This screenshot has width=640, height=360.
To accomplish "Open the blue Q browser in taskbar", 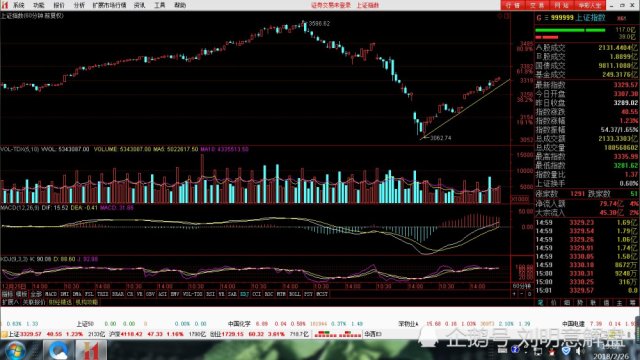I will tap(58, 350).
